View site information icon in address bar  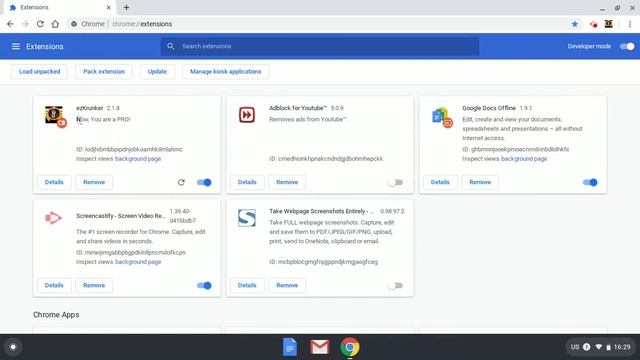(x=74, y=24)
